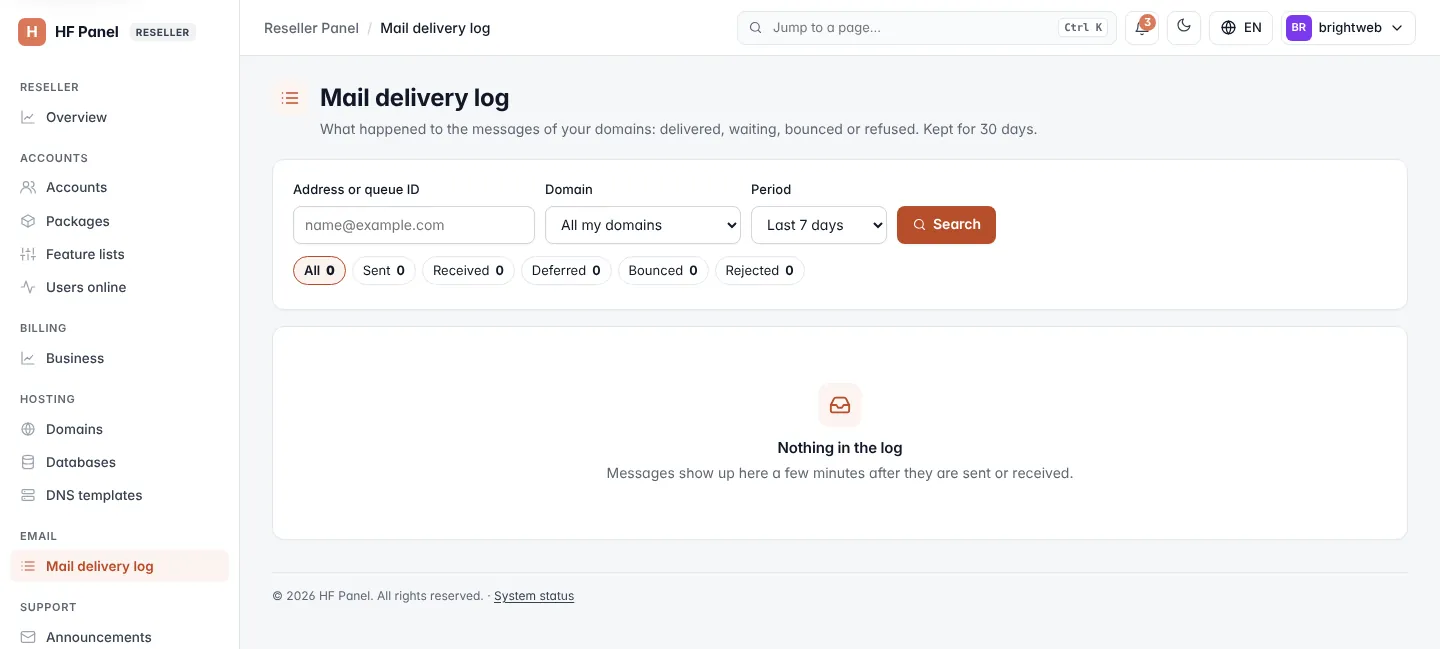The height and width of the screenshot is (649, 1440).
Task: Click the Address or queue ID field
Action: (x=414, y=225)
